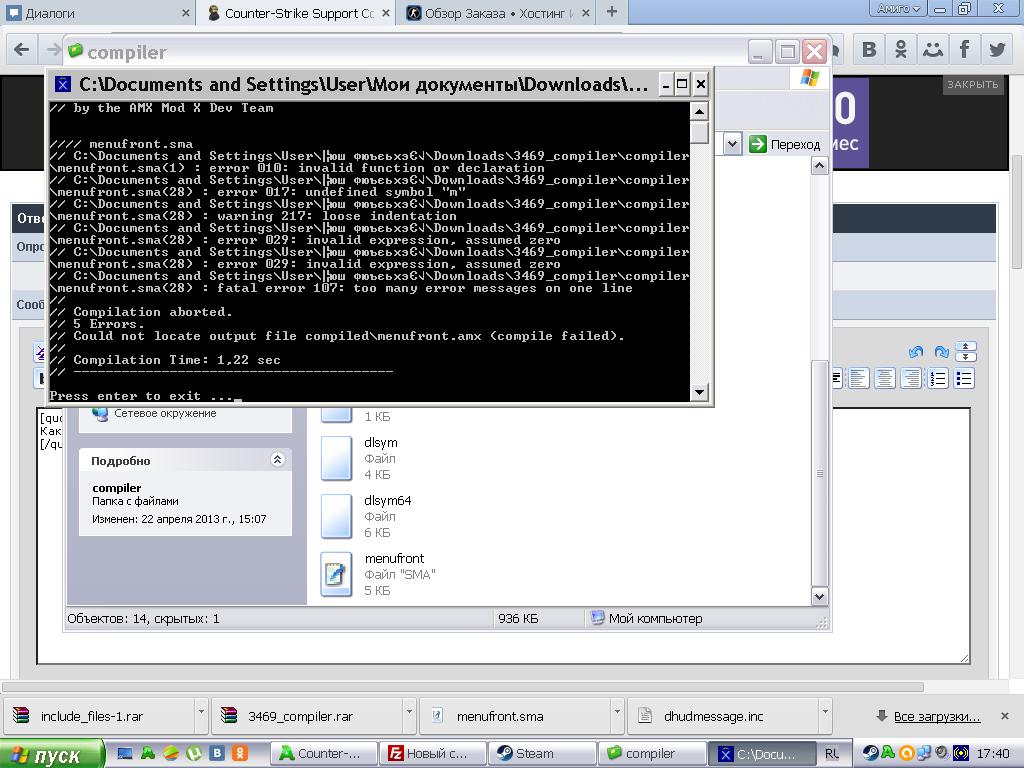Screen dimensions: 1024x768
Task: Align text left in forum editor
Action: point(859,378)
